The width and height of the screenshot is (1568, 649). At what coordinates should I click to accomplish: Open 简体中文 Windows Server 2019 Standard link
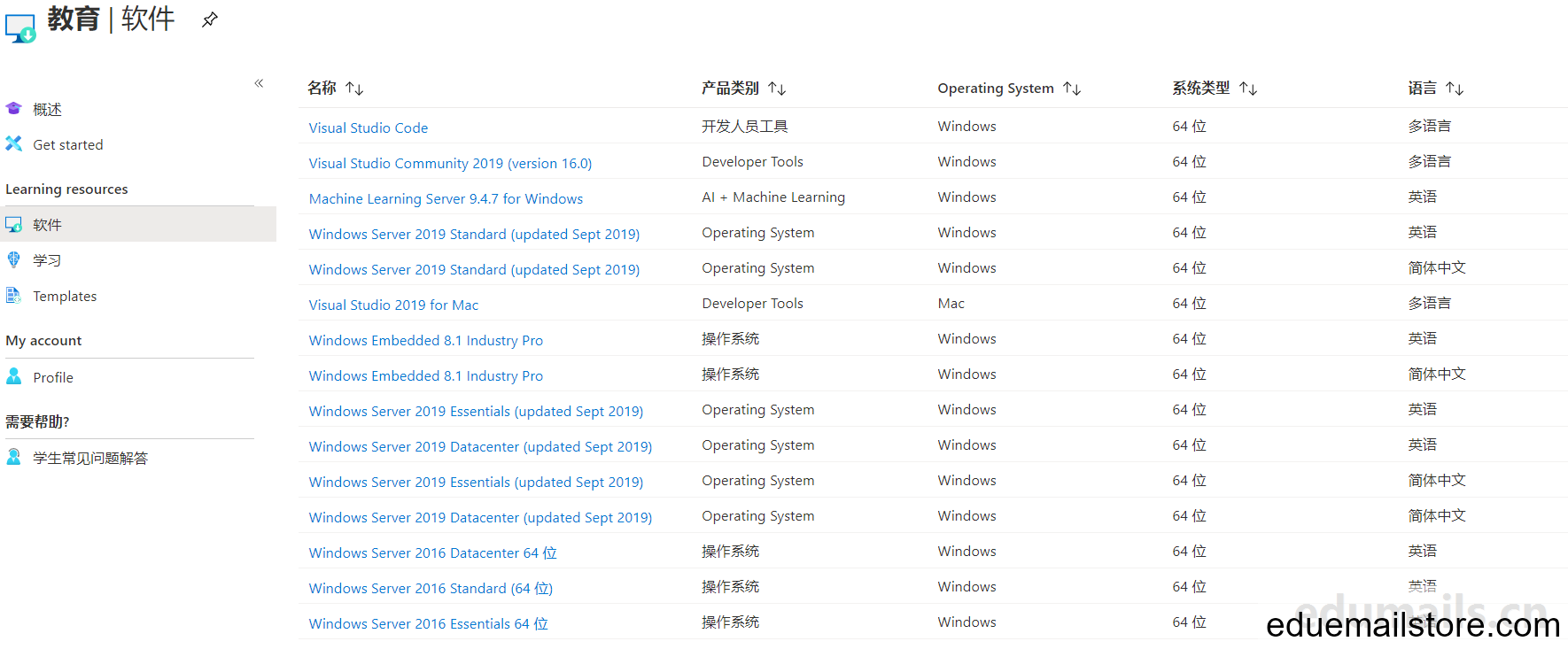[474, 269]
